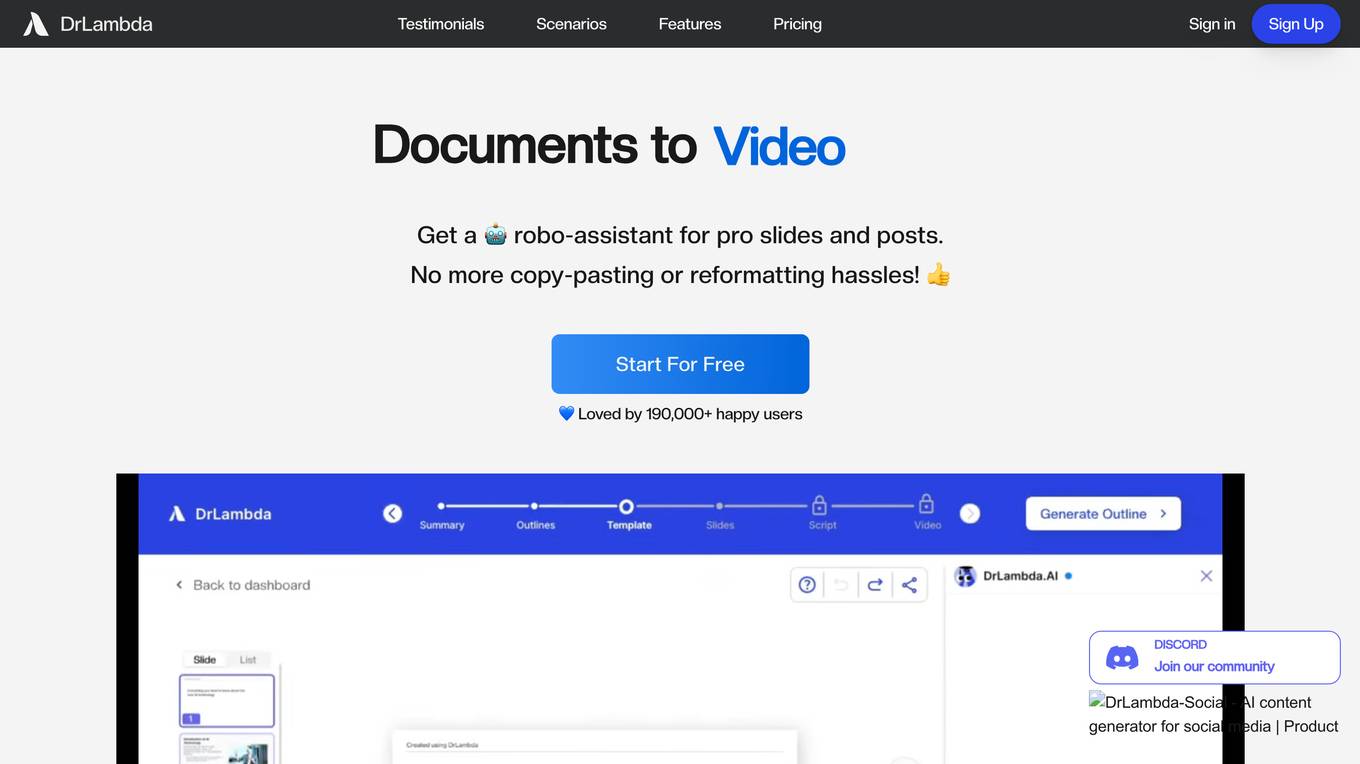
Task: Close the DrLambda.AI chat panel
Action: 1206,576
